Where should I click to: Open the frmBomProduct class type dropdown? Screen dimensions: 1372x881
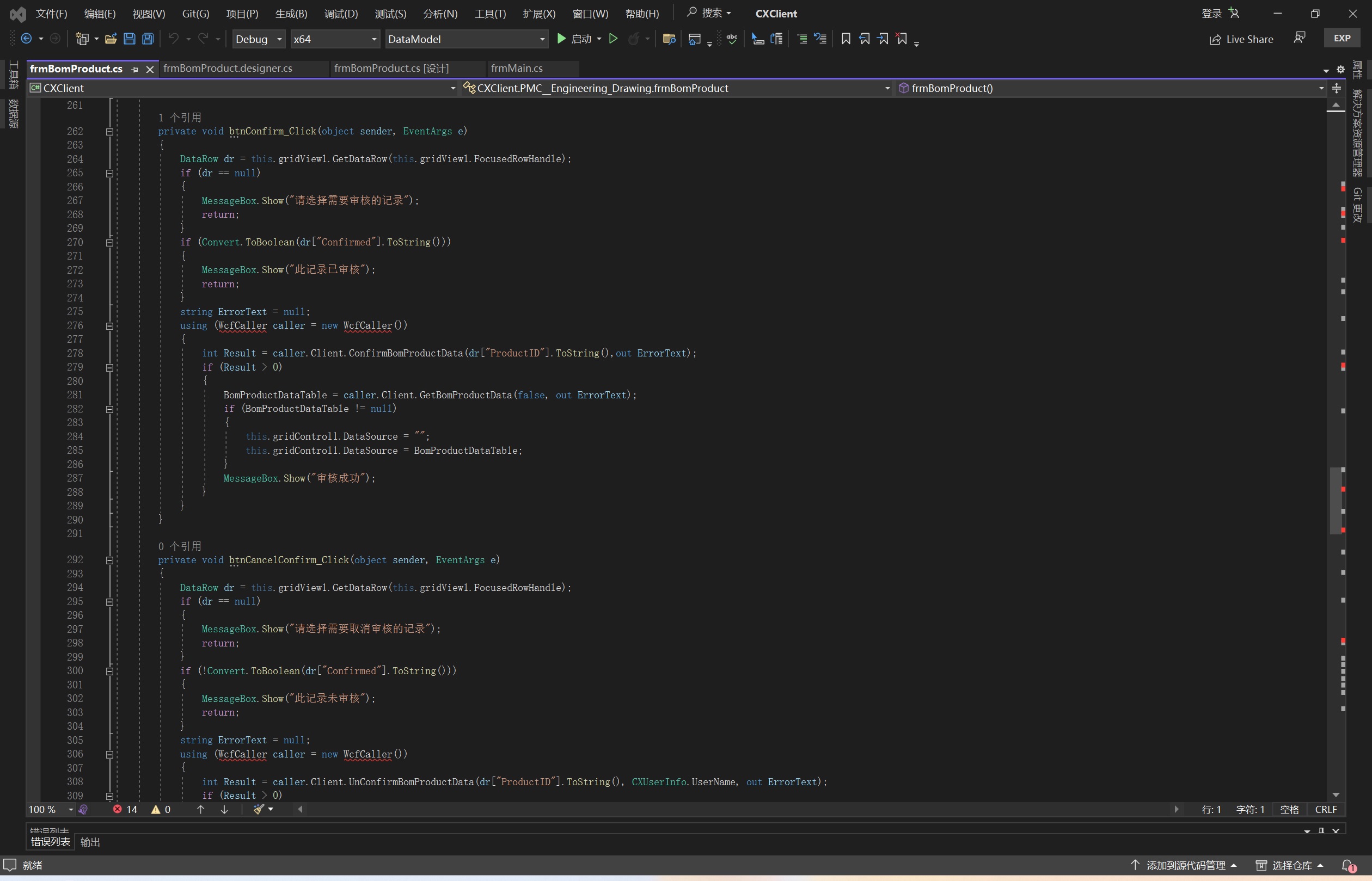(x=677, y=88)
